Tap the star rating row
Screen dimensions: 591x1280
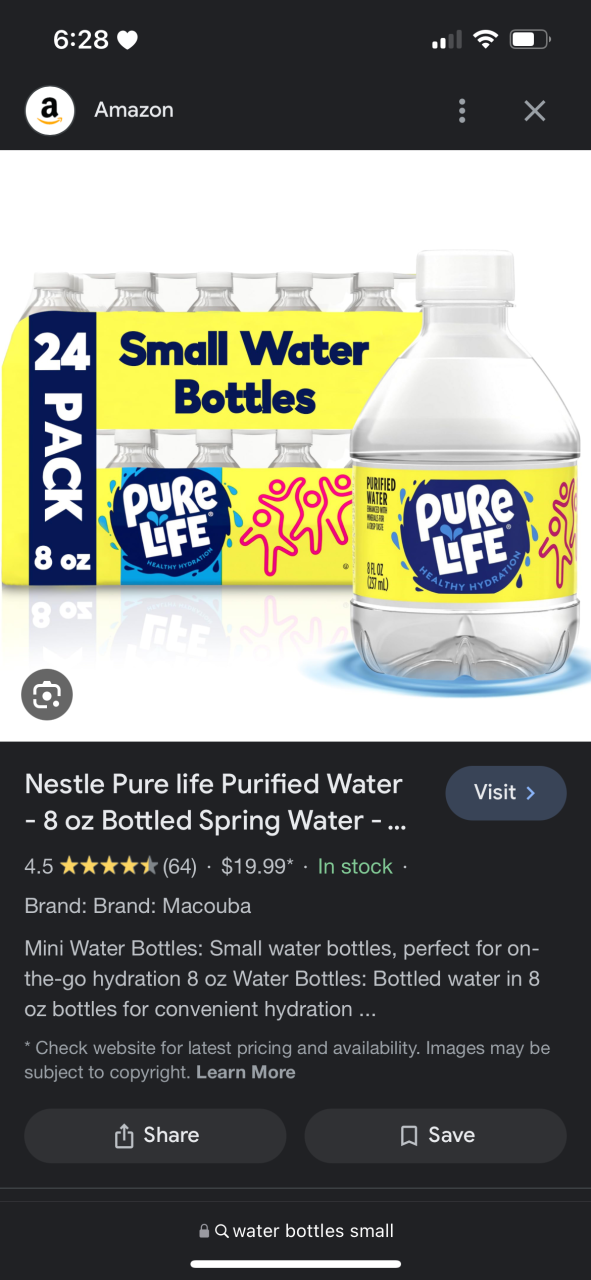point(108,866)
